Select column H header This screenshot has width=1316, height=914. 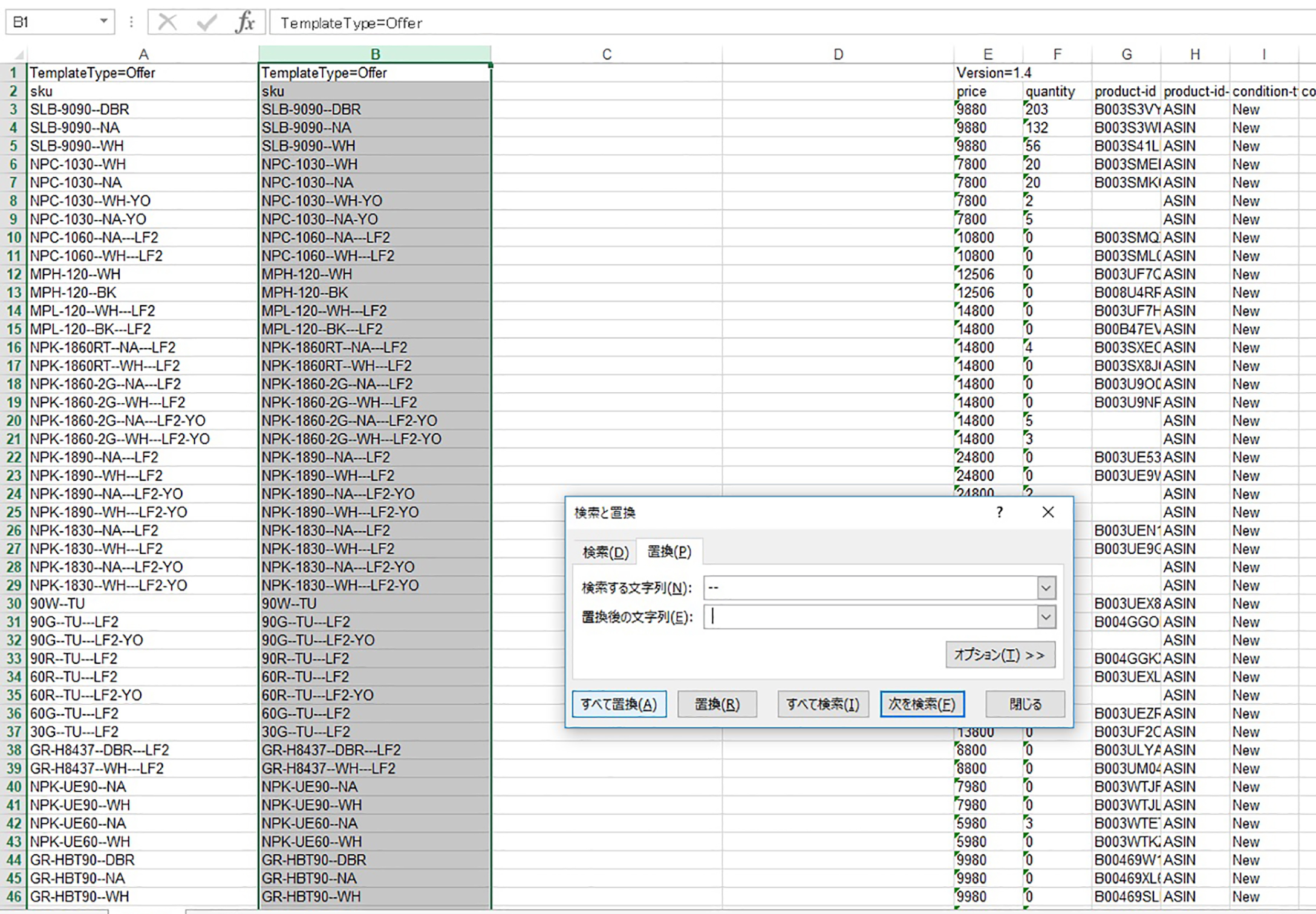[1195, 54]
